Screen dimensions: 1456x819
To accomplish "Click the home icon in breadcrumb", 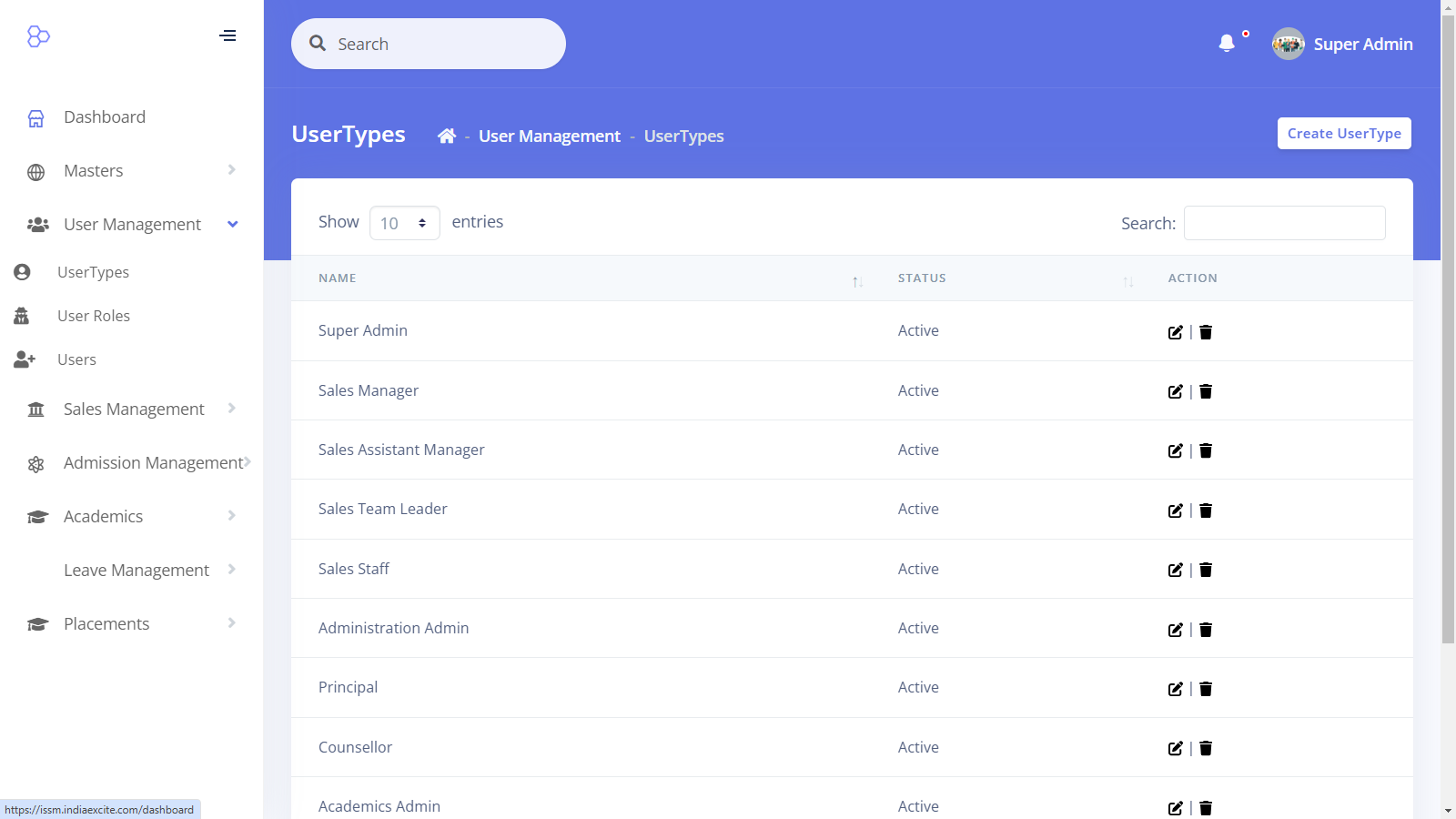I will tap(446, 136).
